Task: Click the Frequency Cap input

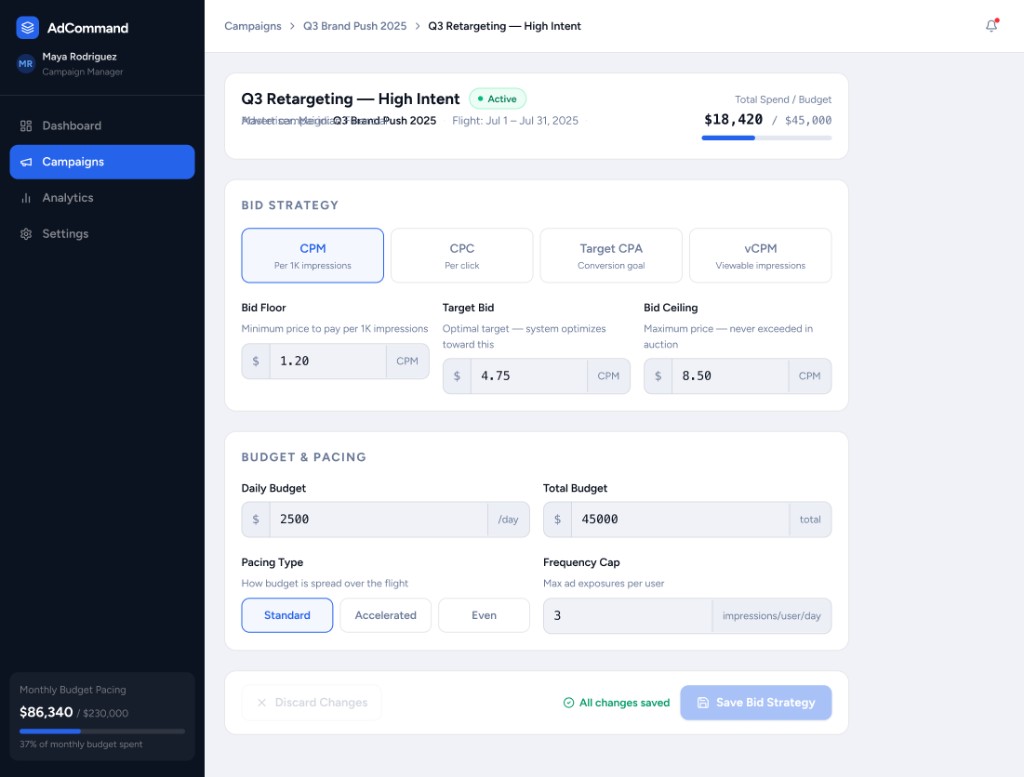Action: click(628, 616)
